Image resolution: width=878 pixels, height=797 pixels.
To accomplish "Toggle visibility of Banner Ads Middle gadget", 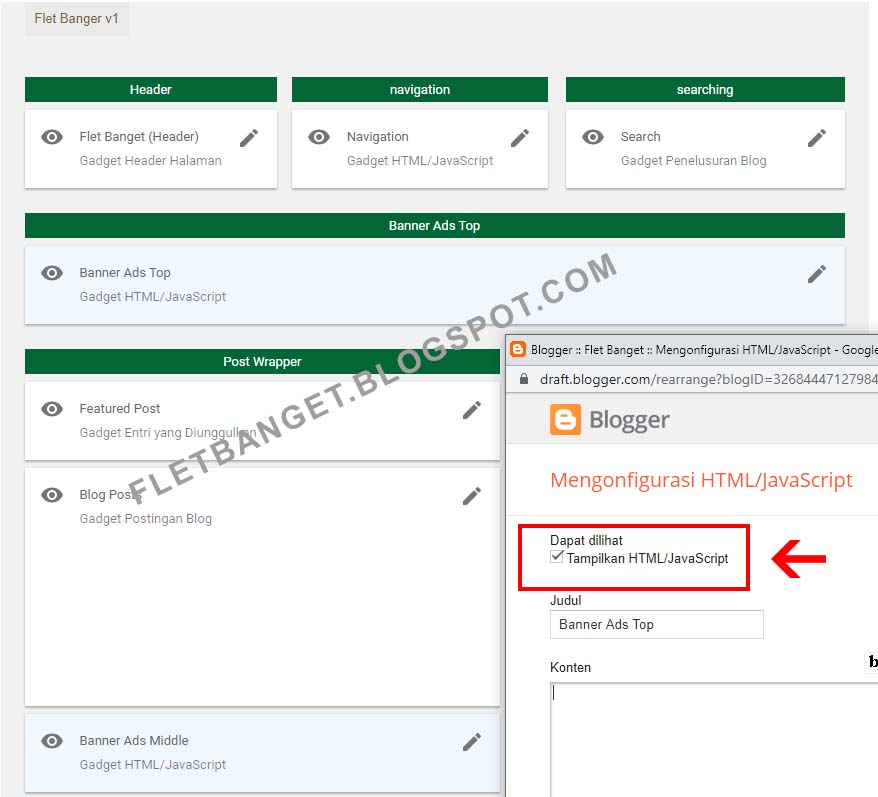I will pyautogui.click(x=51, y=741).
